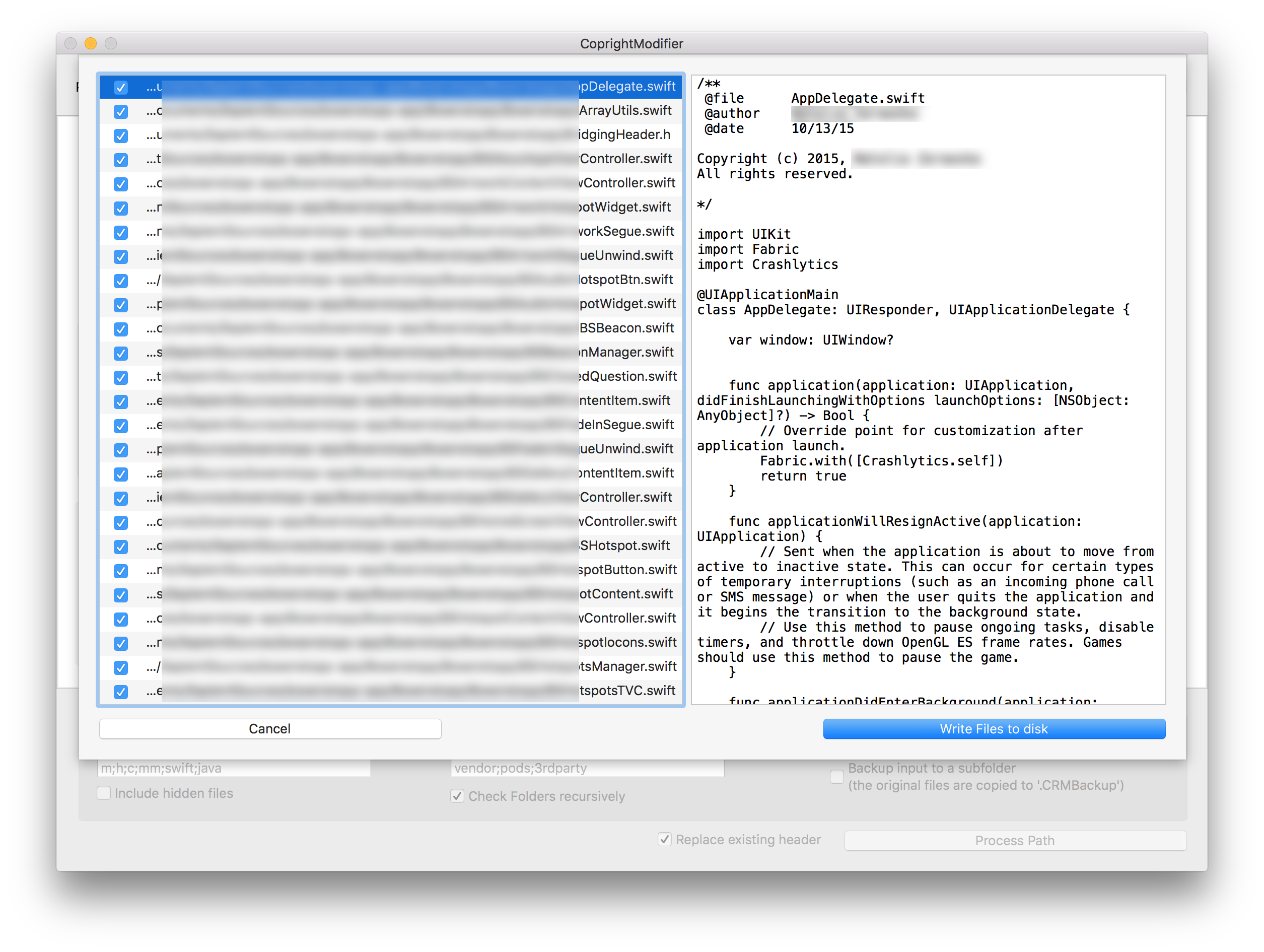Select the idgingHeader.h file row

(624, 135)
